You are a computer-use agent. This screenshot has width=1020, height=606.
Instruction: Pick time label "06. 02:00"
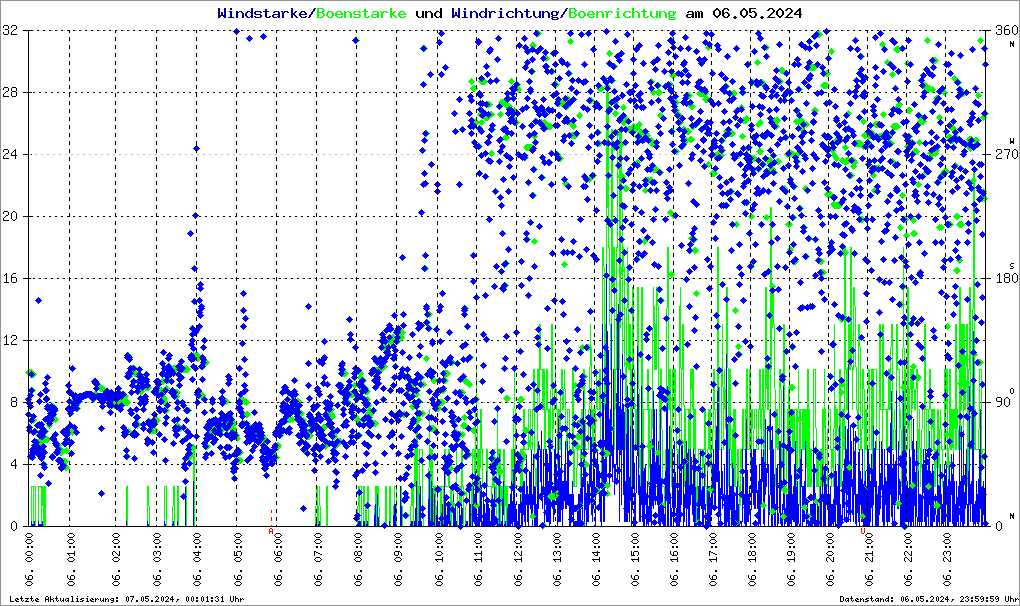116,559
